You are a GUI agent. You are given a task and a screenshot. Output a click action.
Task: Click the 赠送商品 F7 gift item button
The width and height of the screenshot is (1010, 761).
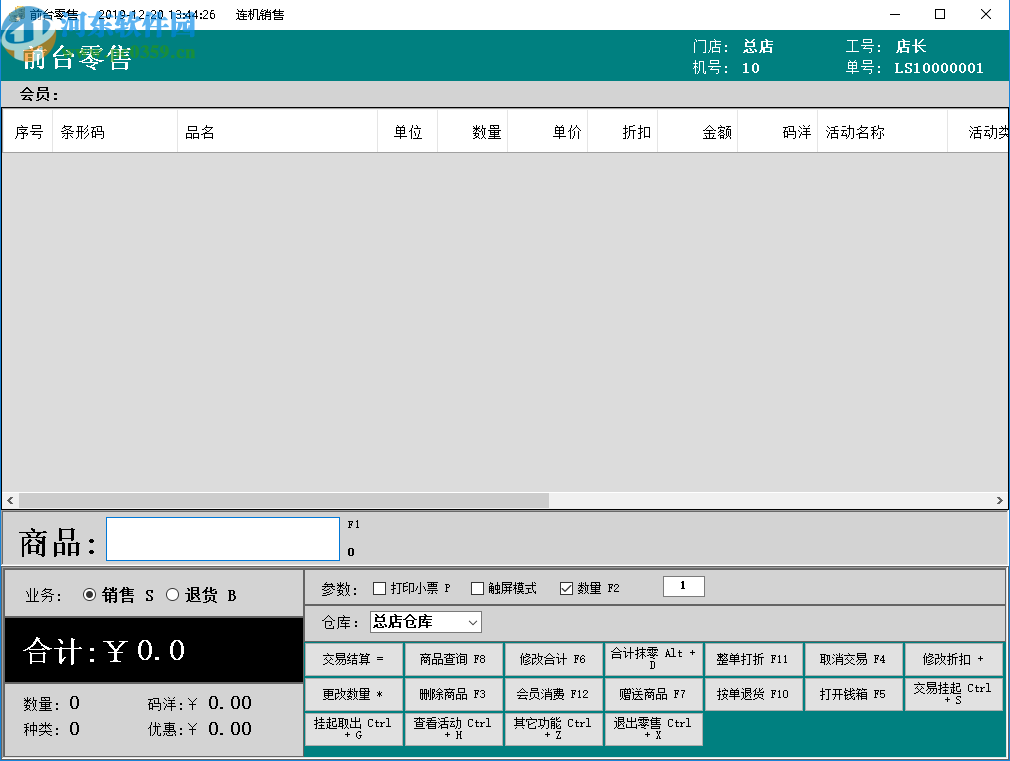click(653, 694)
